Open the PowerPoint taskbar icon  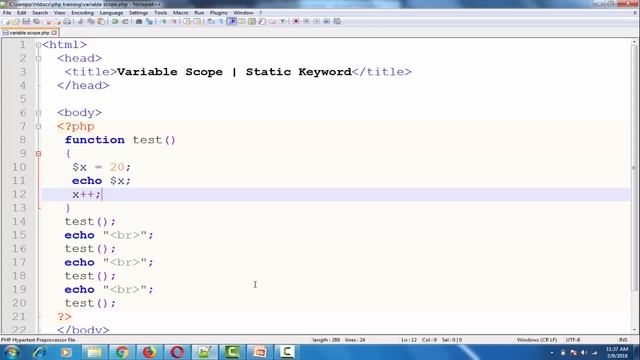pos(260,352)
